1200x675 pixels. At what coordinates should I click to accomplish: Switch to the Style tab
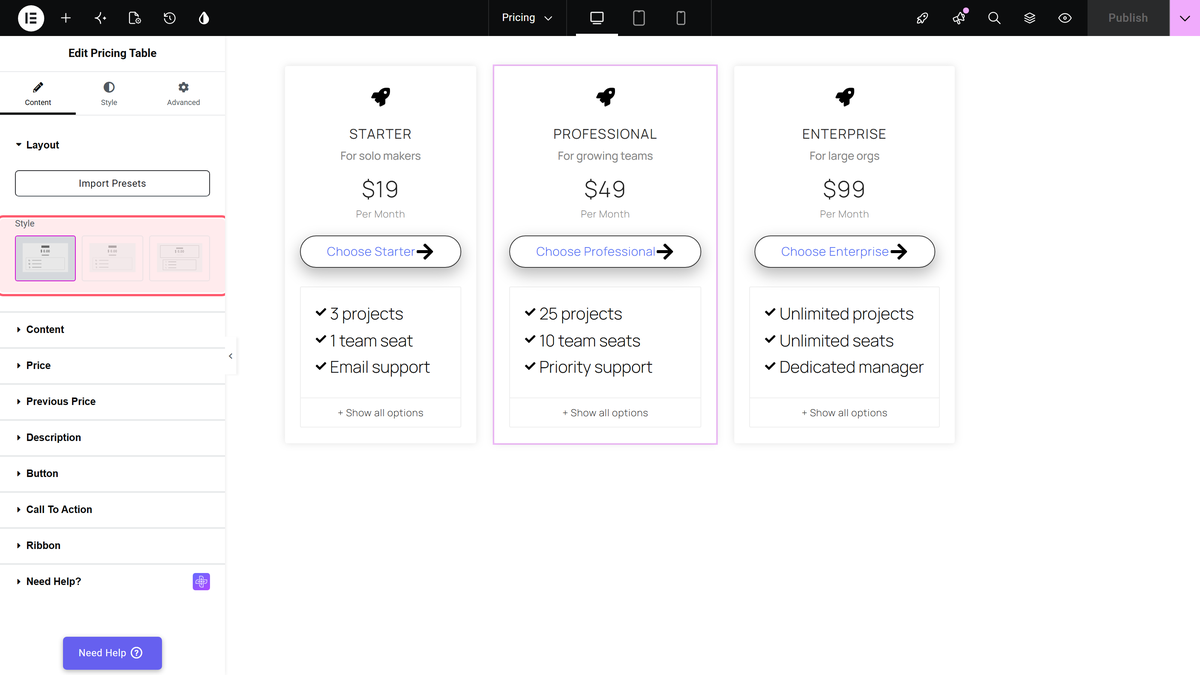point(109,94)
